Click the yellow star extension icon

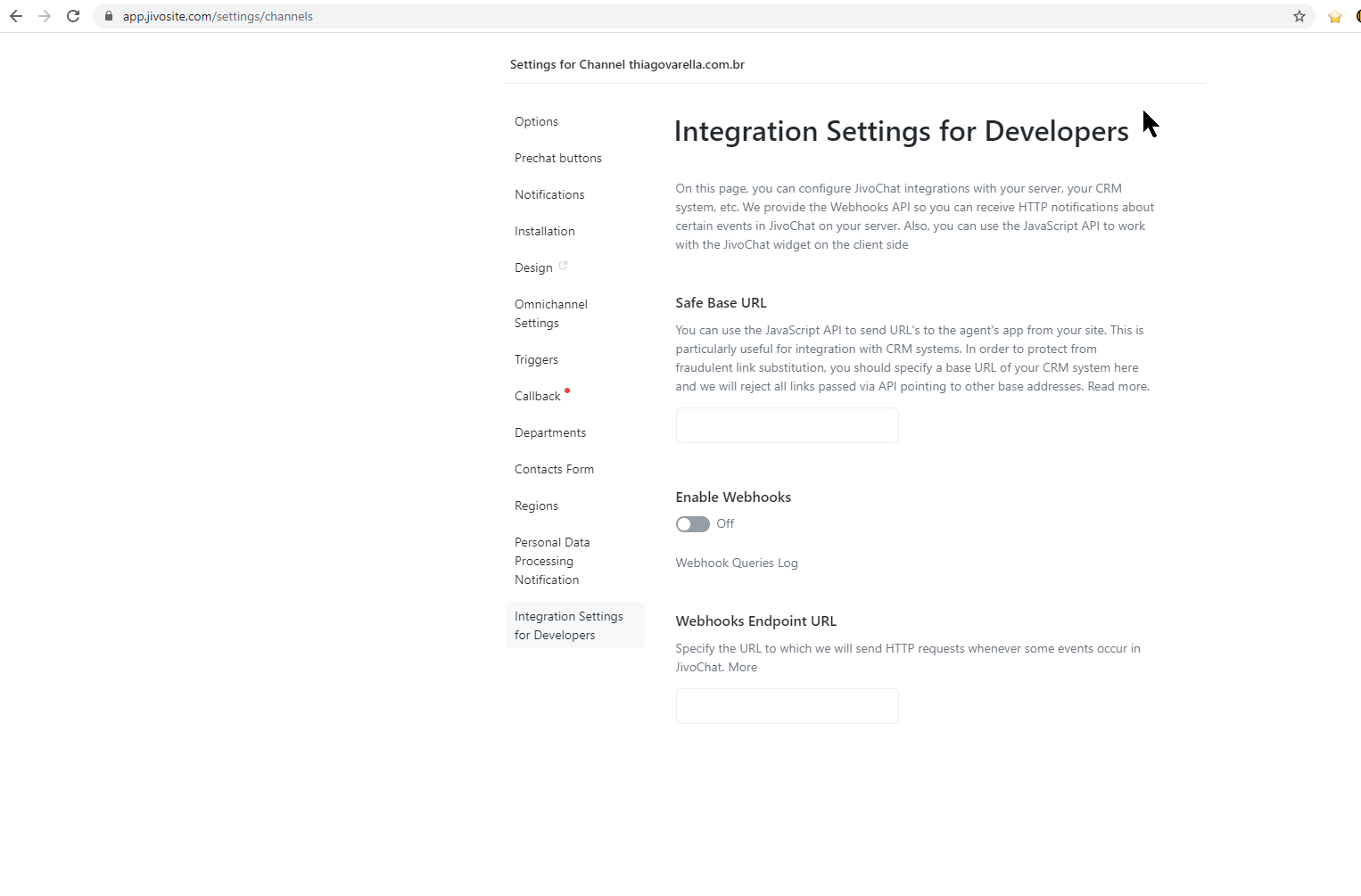pyautogui.click(x=1334, y=17)
